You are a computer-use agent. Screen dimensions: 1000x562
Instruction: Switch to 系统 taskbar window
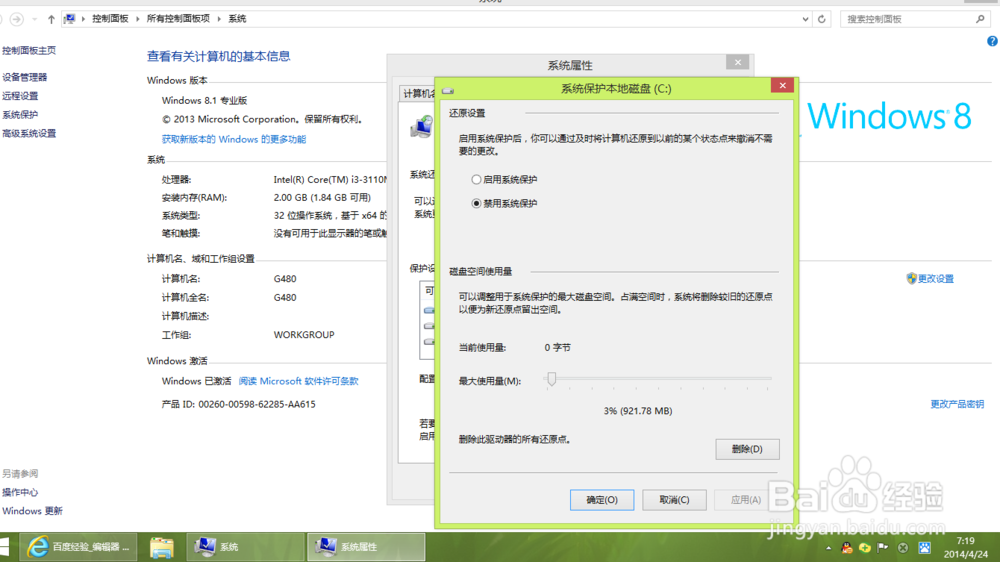tap(245, 547)
